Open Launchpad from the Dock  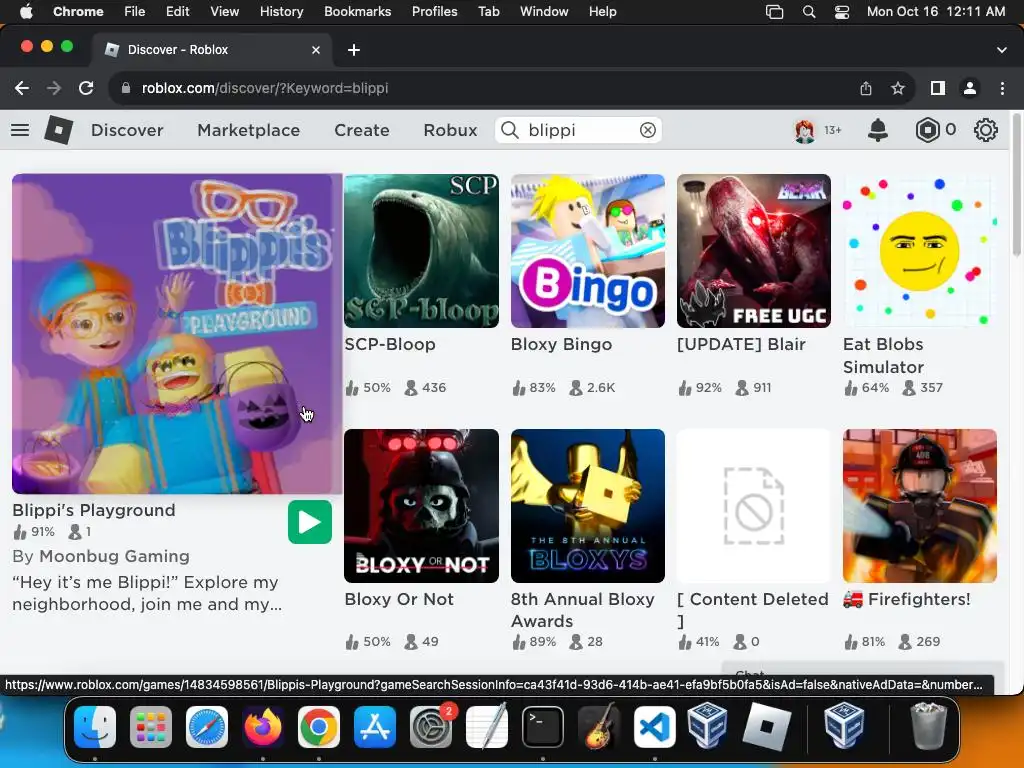point(151,726)
